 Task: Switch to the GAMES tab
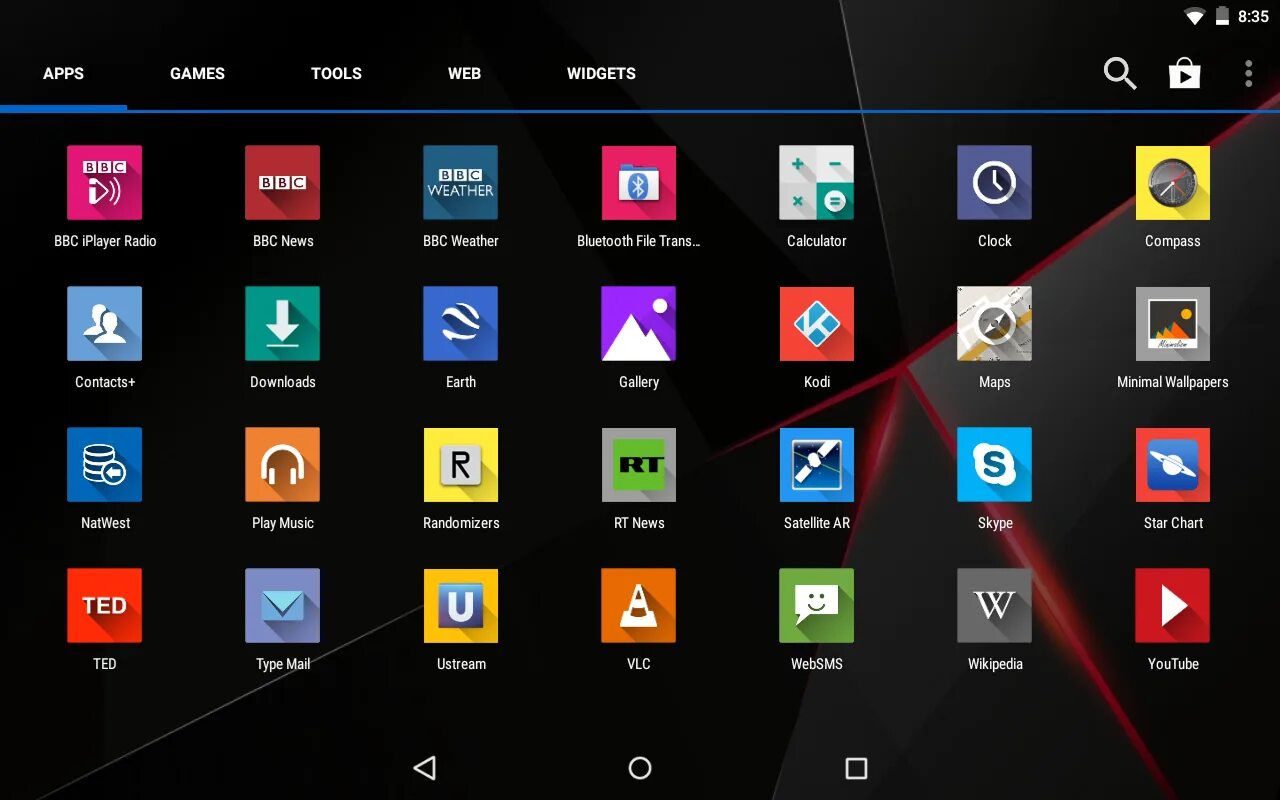(x=197, y=73)
